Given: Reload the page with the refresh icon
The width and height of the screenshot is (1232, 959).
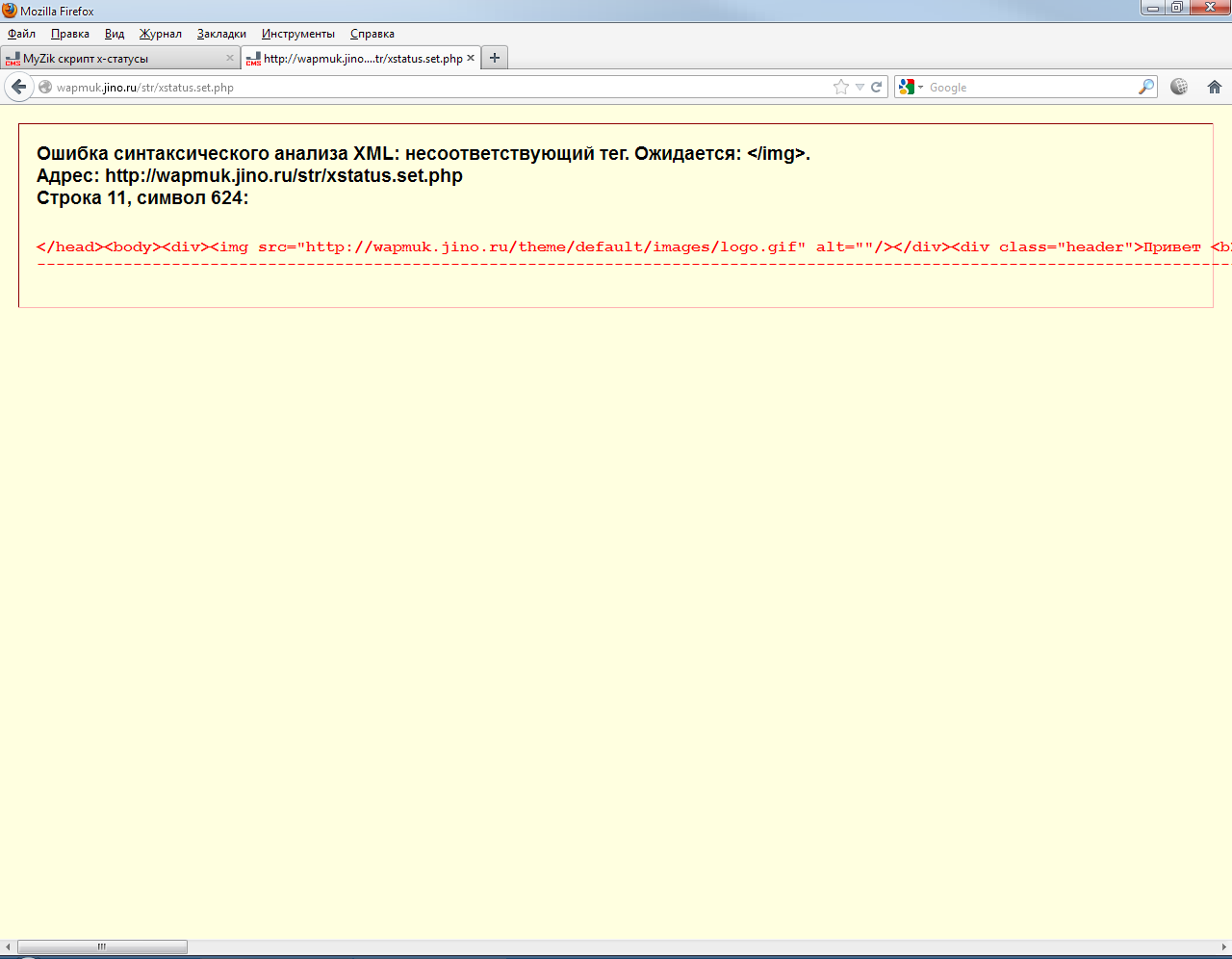Looking at the screenshot, I should 877,87.
